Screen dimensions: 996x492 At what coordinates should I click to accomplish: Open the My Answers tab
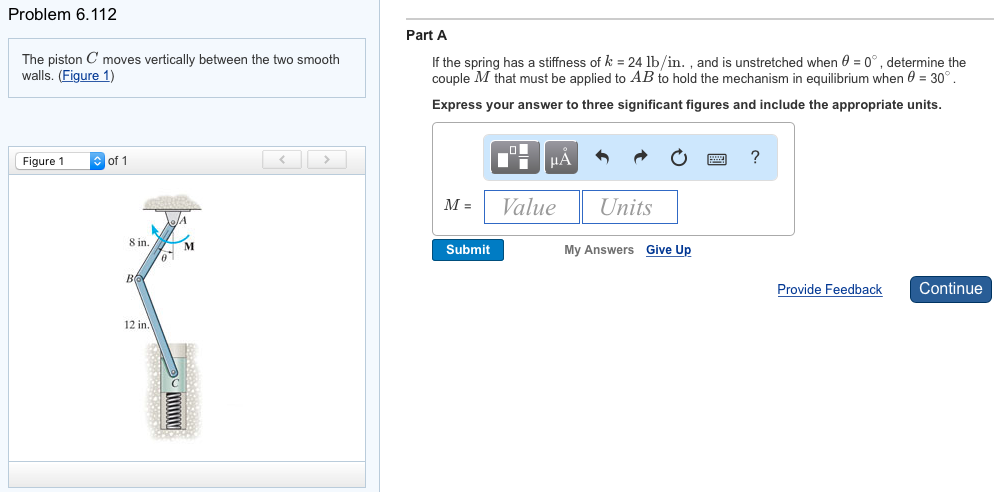point(598,250)
